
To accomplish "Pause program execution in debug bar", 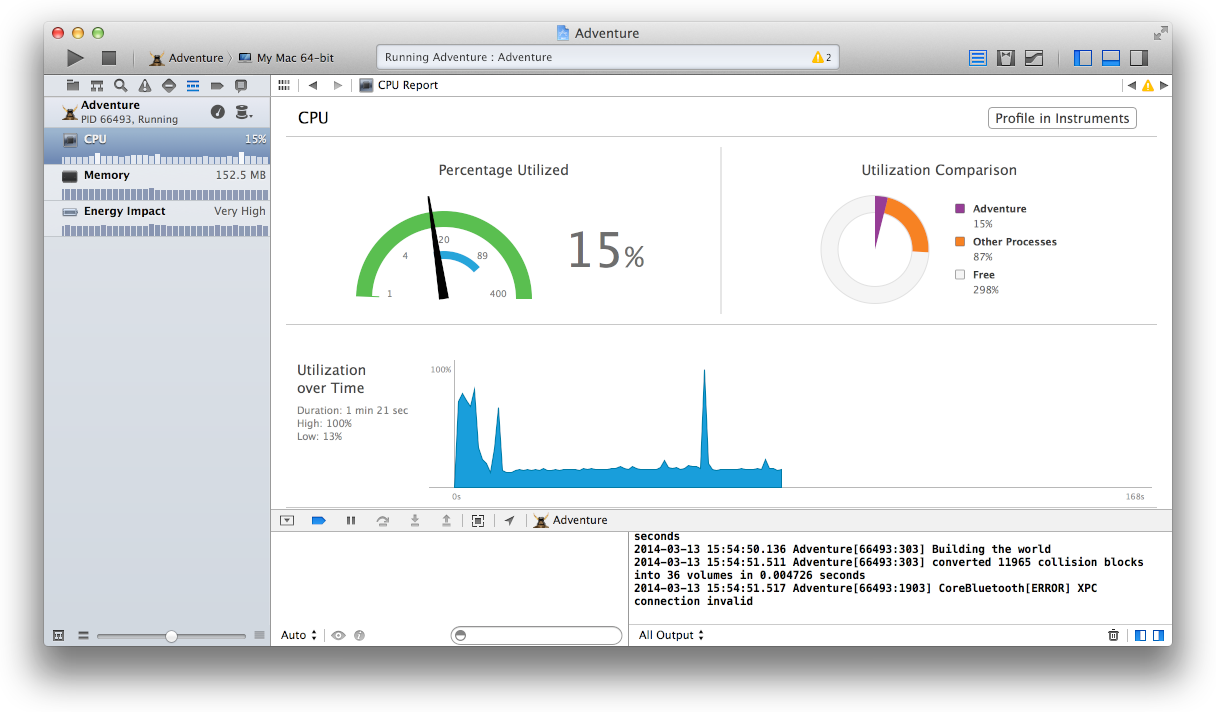I will click(351, 520).
